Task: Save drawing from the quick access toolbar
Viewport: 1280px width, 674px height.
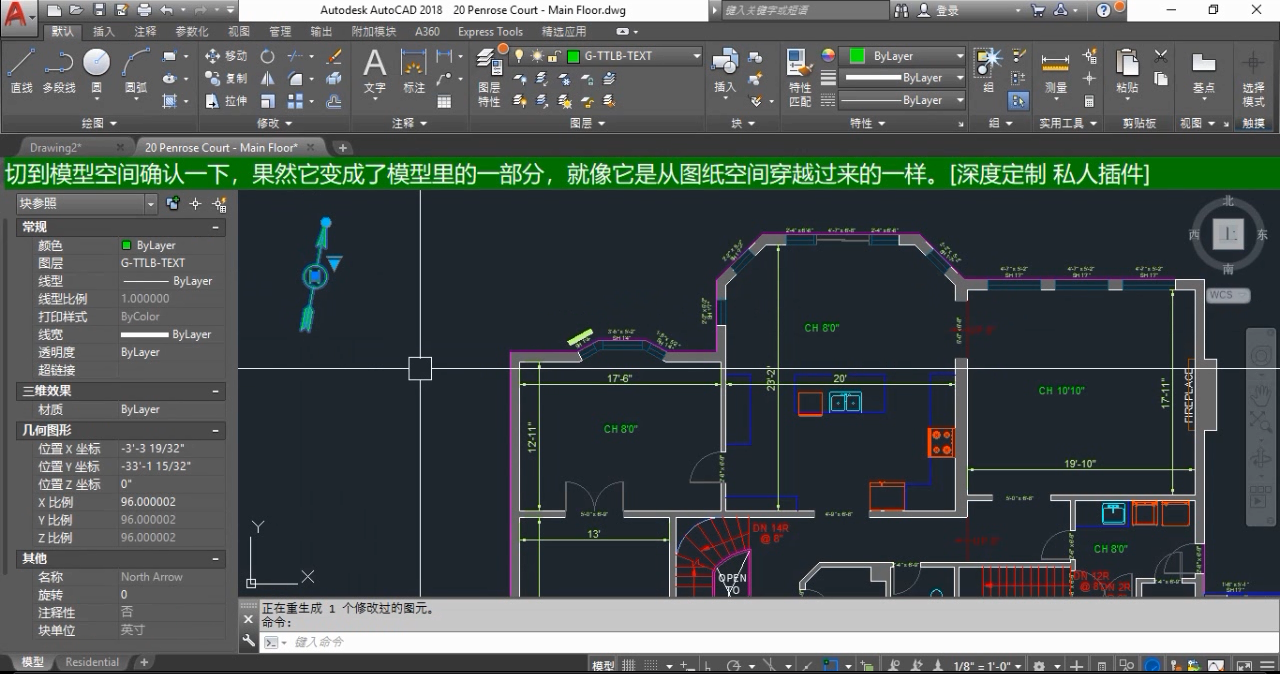Action: (99, 10)
